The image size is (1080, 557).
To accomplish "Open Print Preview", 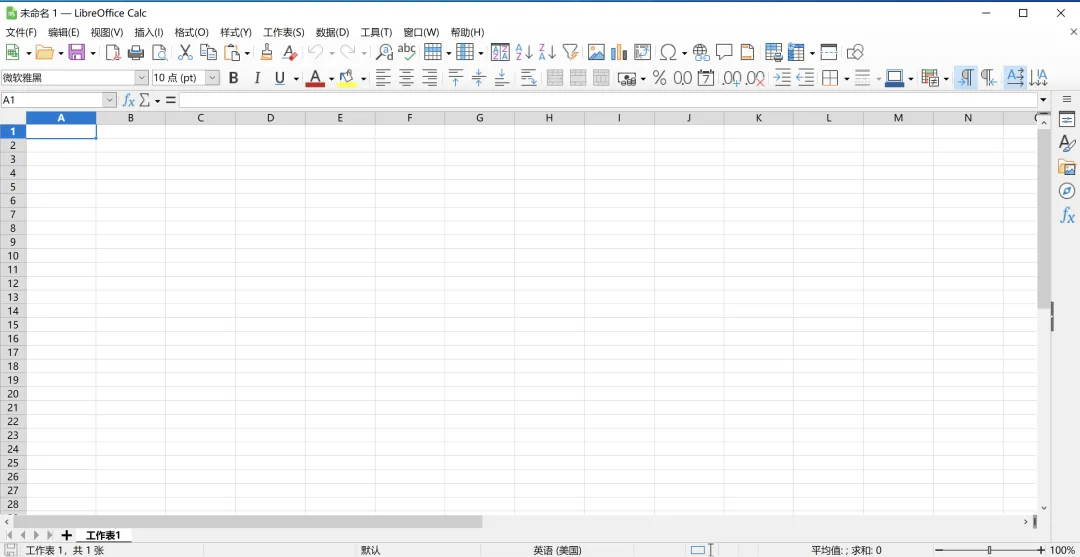I will point(160,52).
